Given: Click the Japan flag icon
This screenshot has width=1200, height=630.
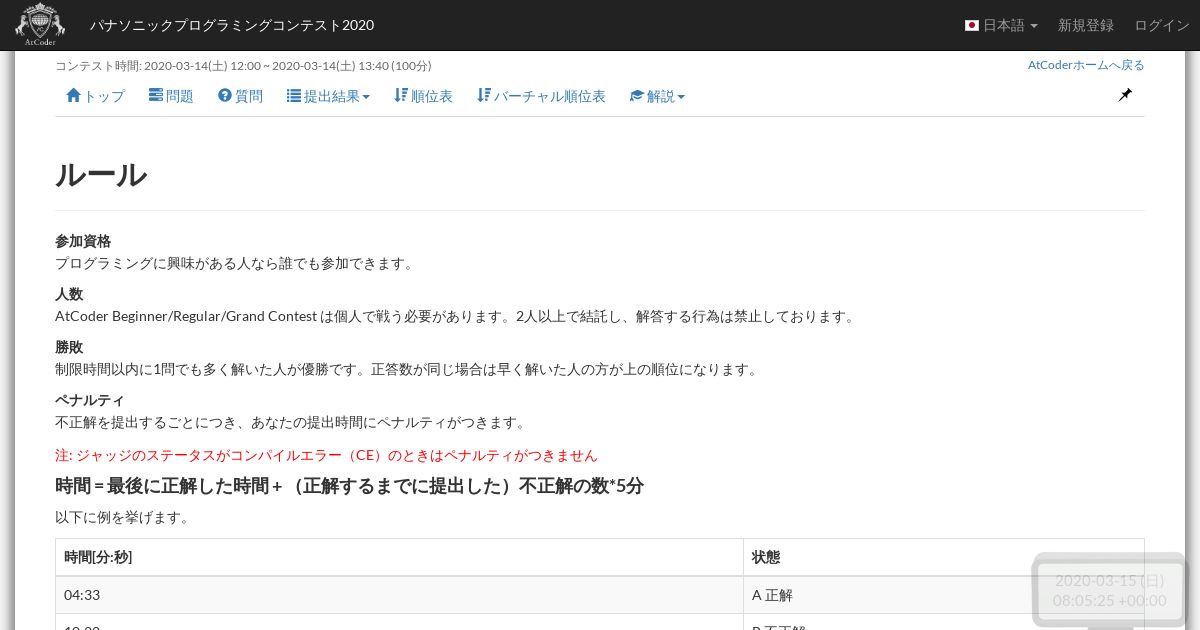Looking at the screenshot, I should click(971, 25).
